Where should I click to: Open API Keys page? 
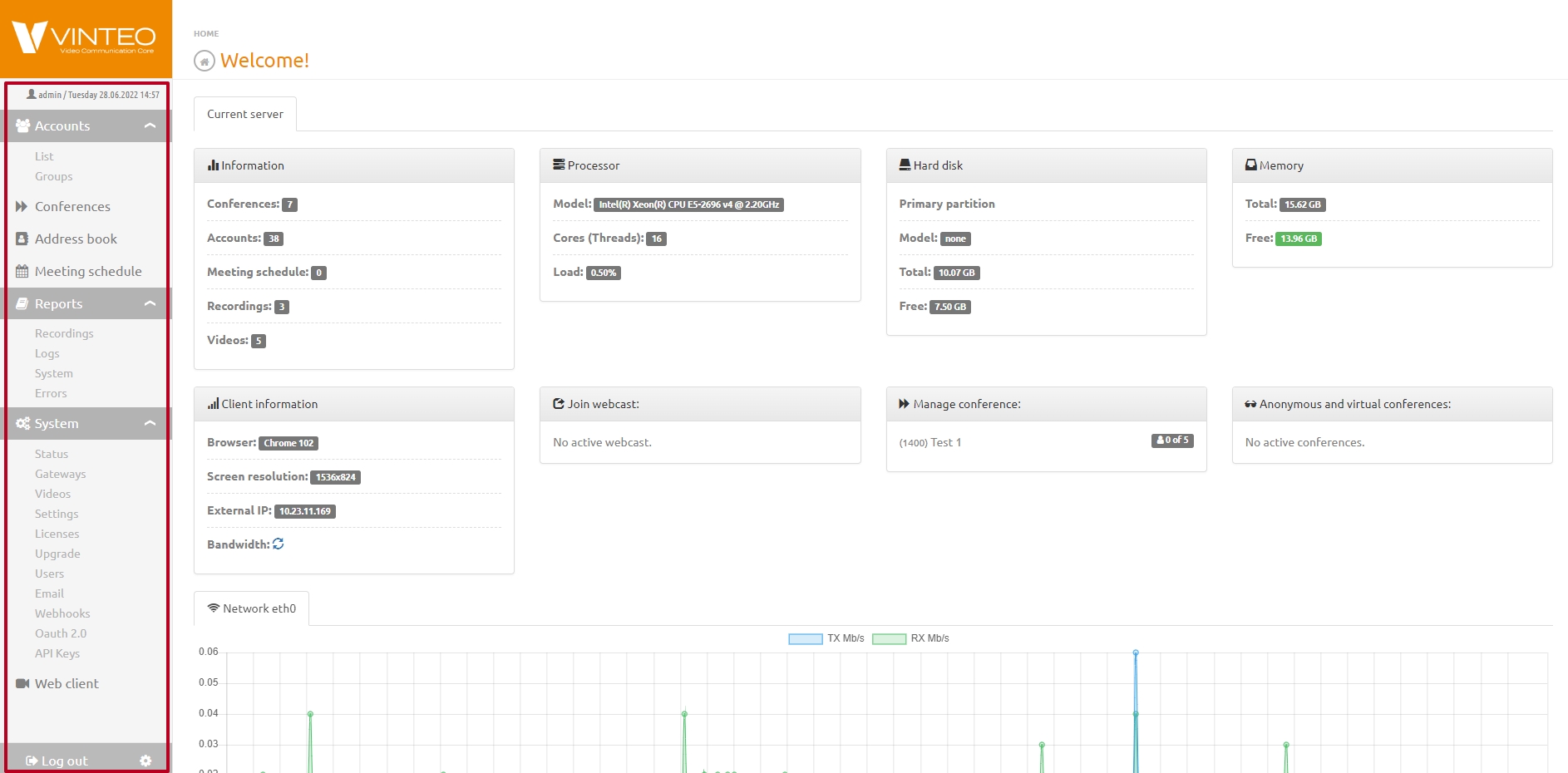[x=57, y=653]
